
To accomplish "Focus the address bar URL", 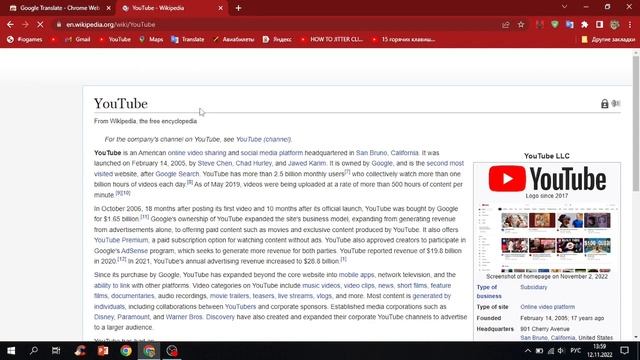I will coord(111,24).
